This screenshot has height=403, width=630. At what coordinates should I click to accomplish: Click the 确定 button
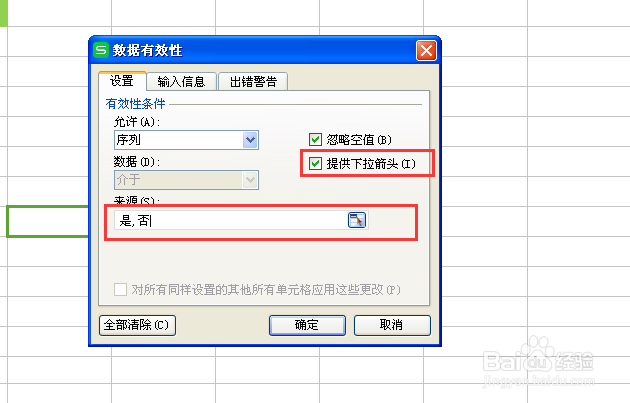(307, 325)
